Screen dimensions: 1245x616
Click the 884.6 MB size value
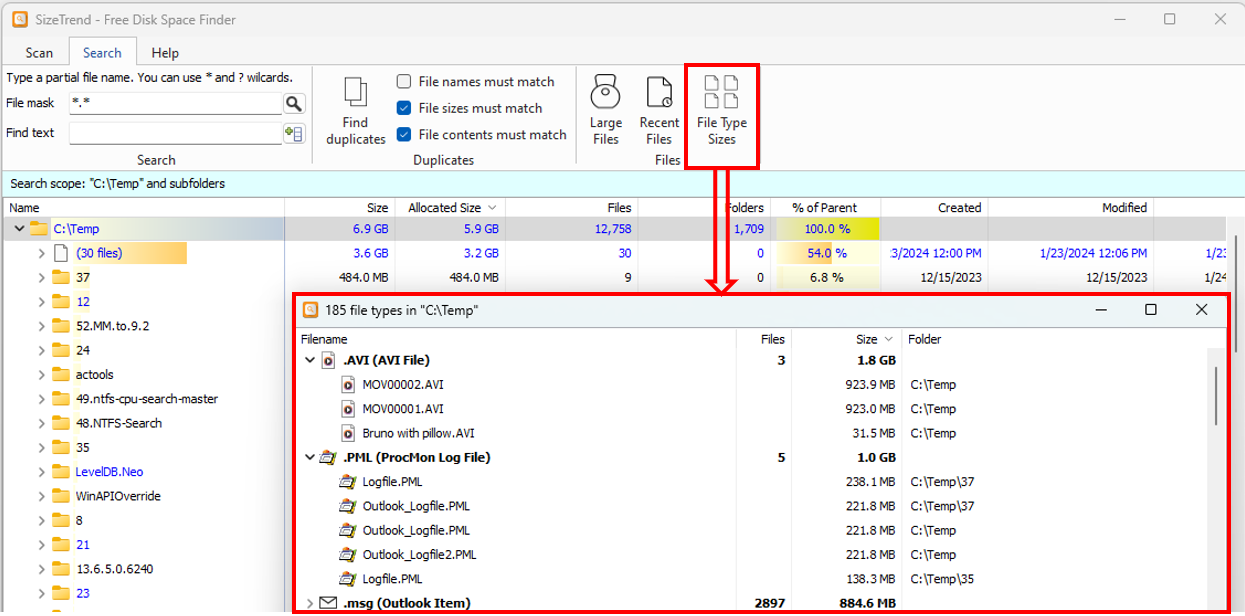coord(870,603)
